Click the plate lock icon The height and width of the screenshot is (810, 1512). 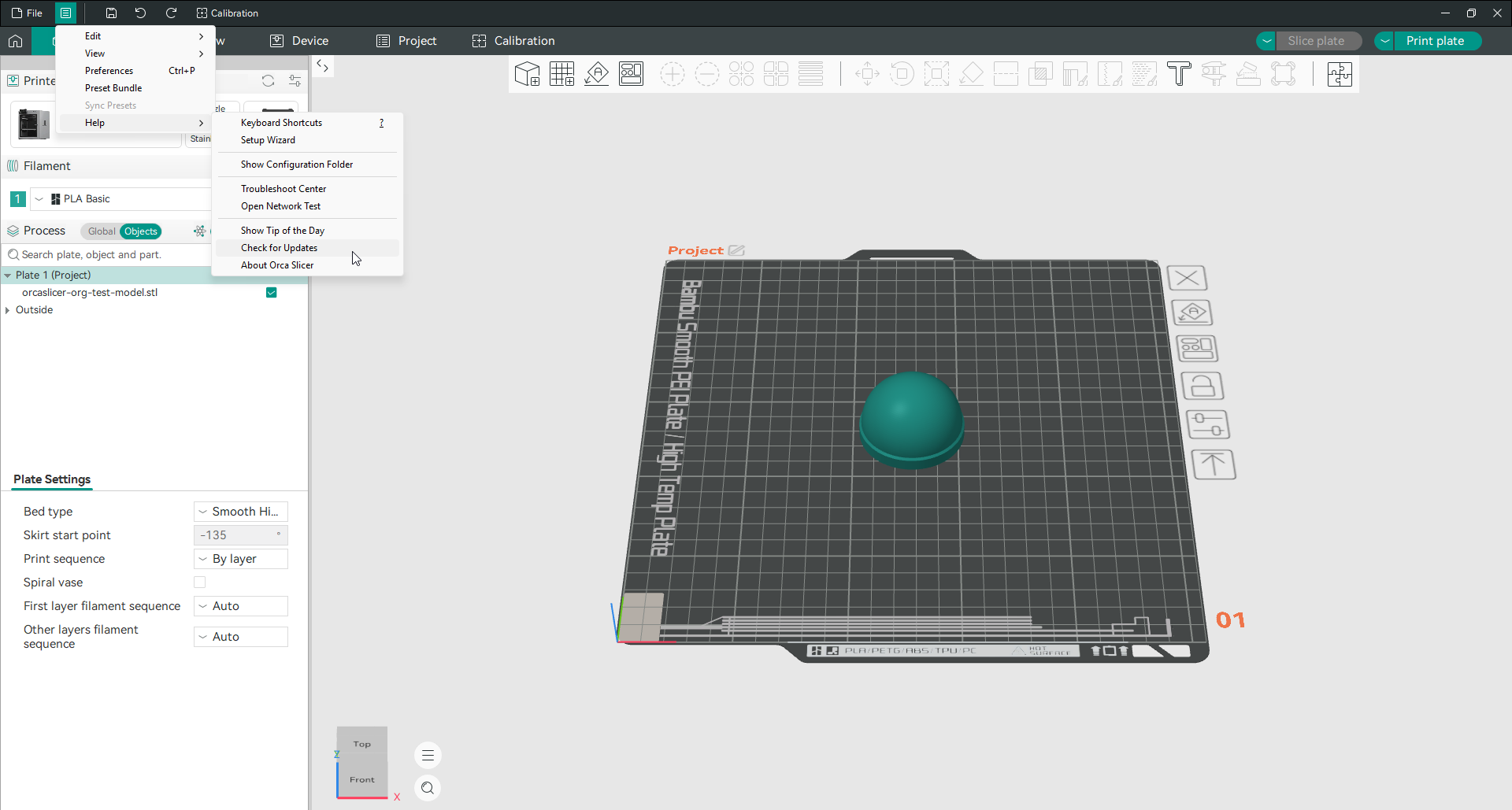[x=1203, y=386]
